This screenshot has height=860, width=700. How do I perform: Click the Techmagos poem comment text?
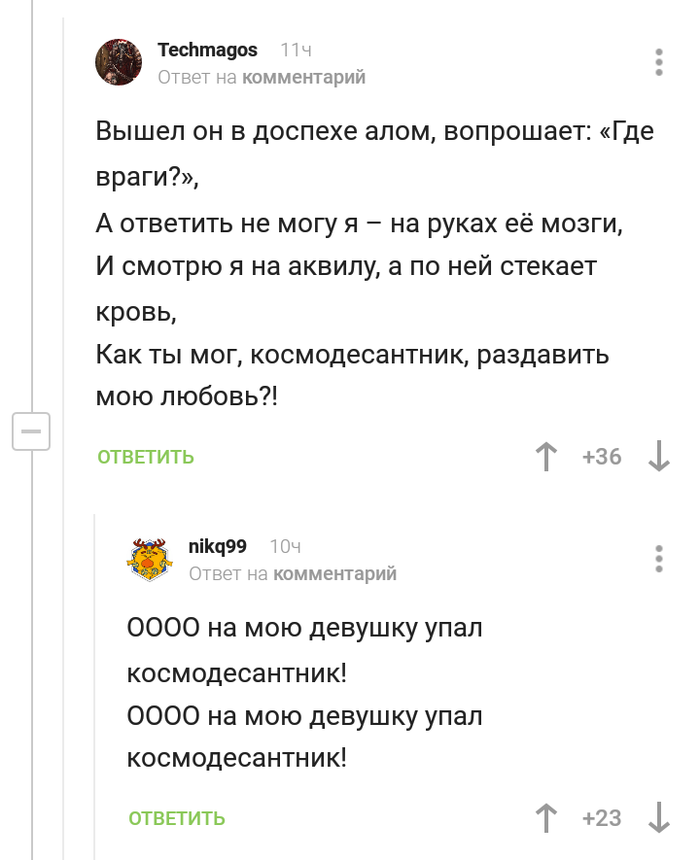tap(370, 265)
